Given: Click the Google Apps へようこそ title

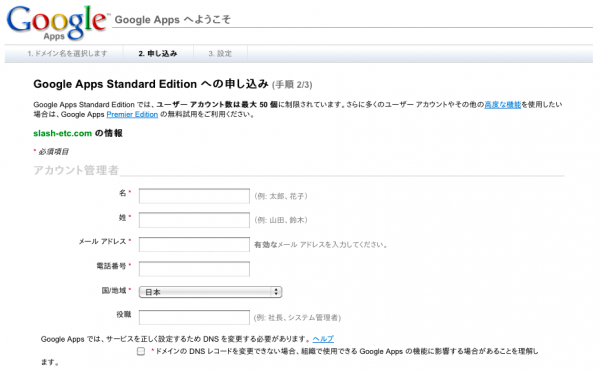Looking at the screenshot, I should (x=173, y=20).
